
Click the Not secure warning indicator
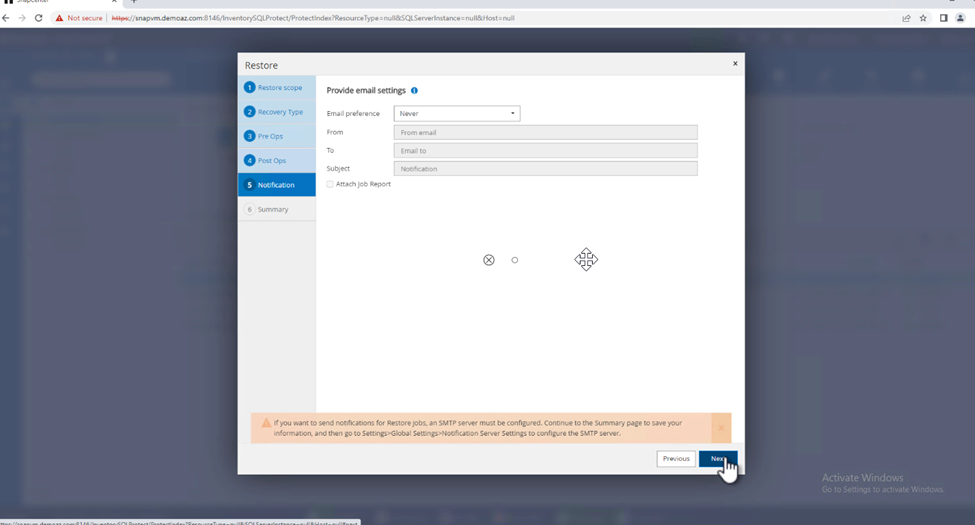(x=79, y=18)
